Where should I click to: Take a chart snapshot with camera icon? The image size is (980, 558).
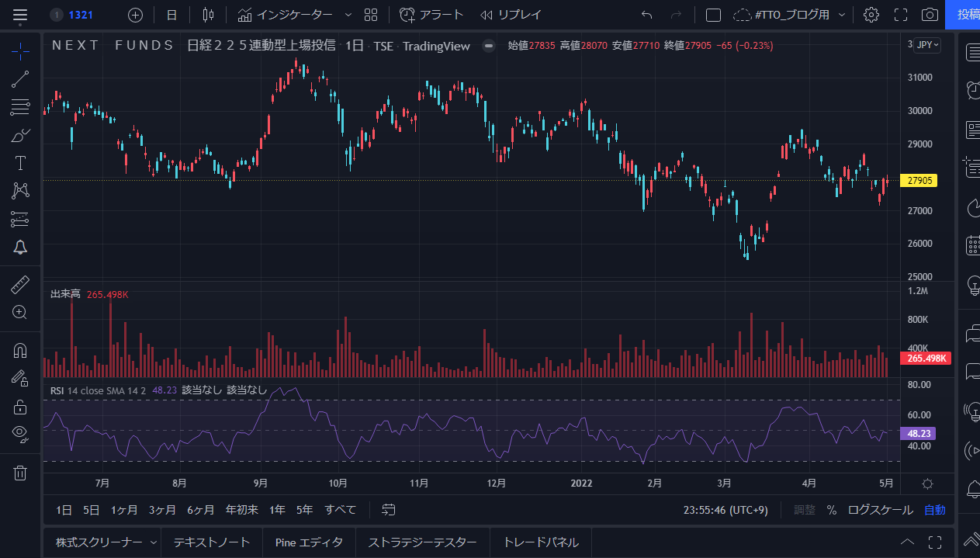(929, 15)
